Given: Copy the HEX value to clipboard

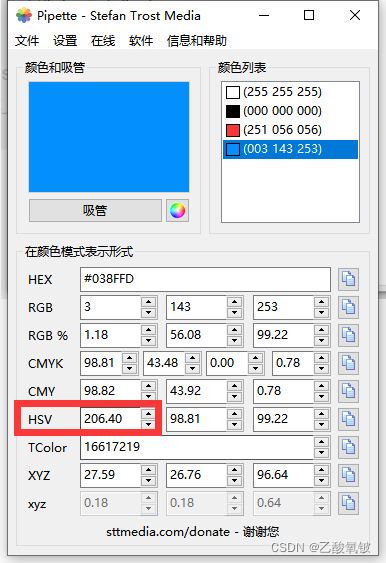Looking at the screenshot, I should click(x=348, y=279).
